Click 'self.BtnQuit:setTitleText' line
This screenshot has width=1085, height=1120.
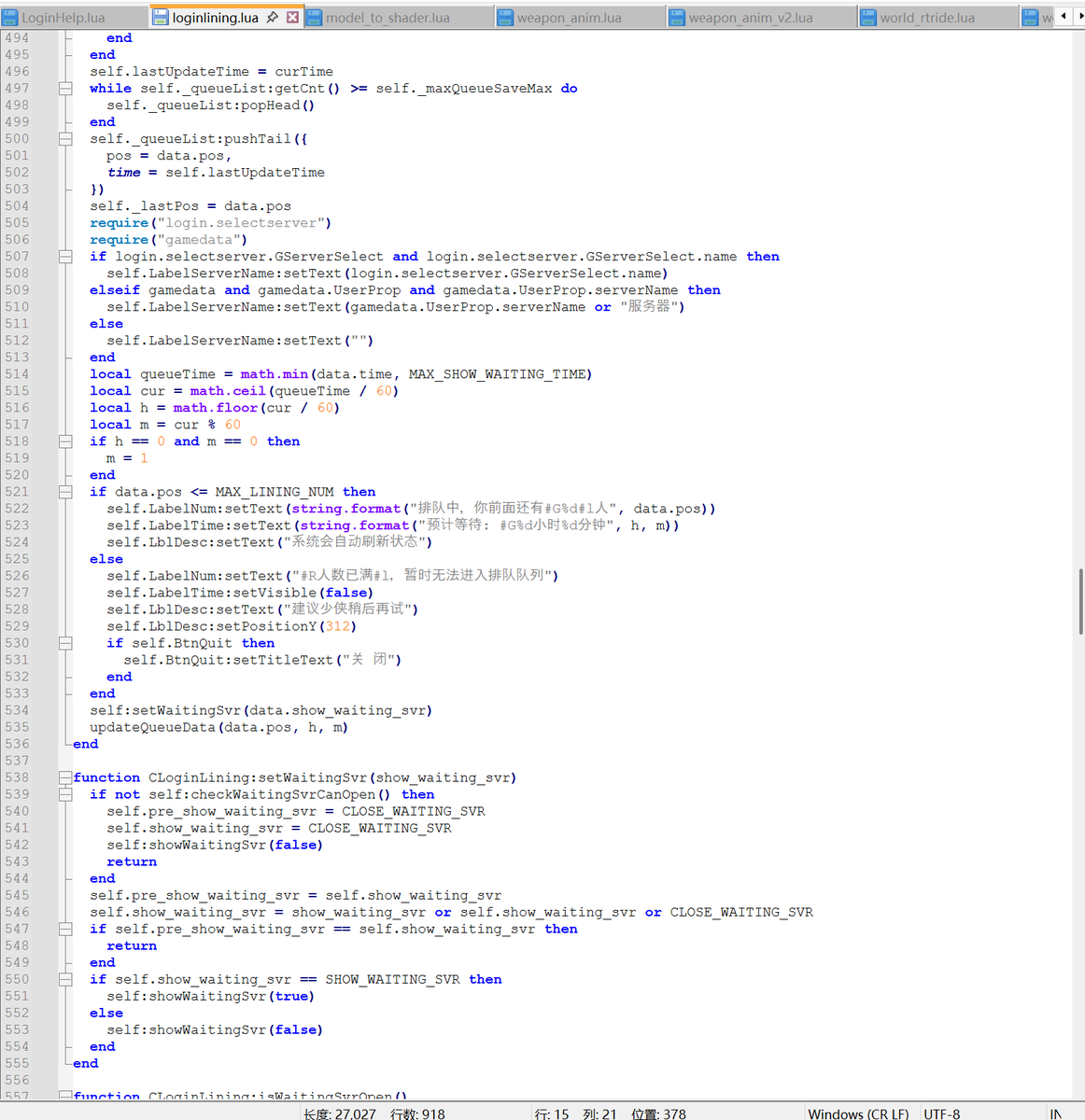(262, 660)
